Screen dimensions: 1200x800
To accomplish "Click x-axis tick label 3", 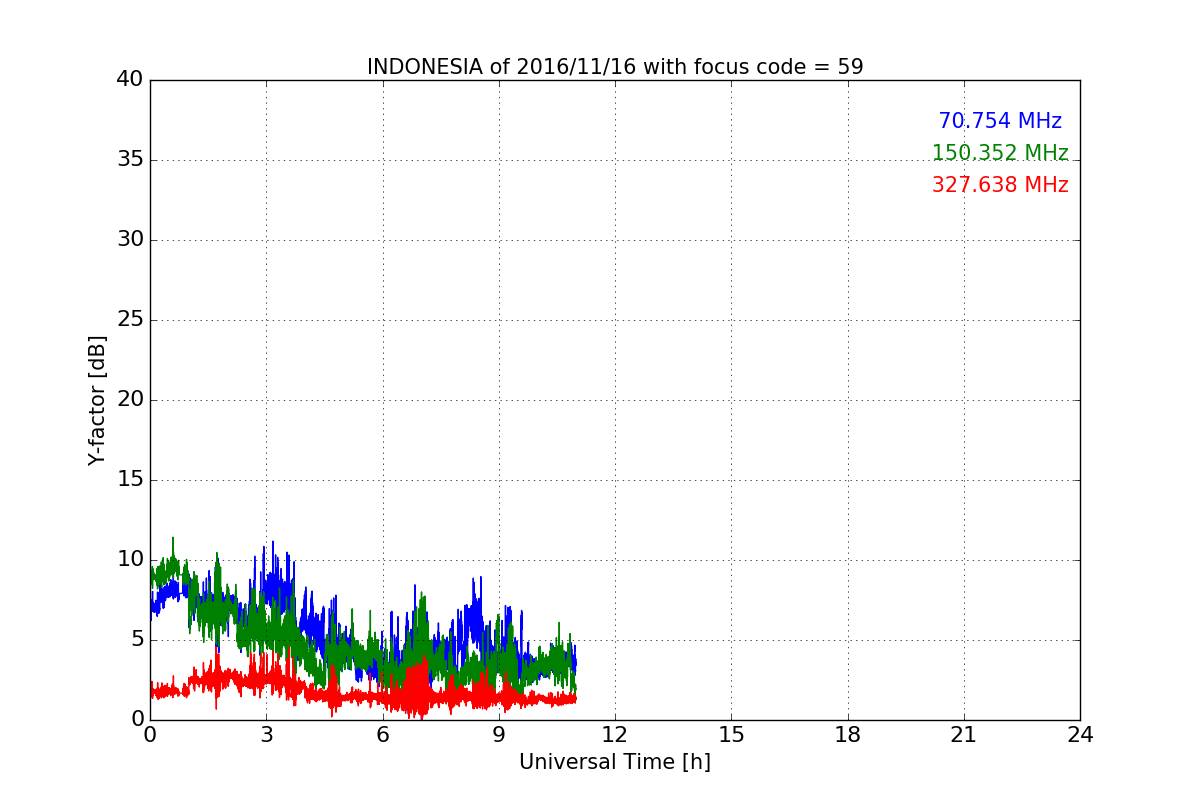I will tap(266, 735).
